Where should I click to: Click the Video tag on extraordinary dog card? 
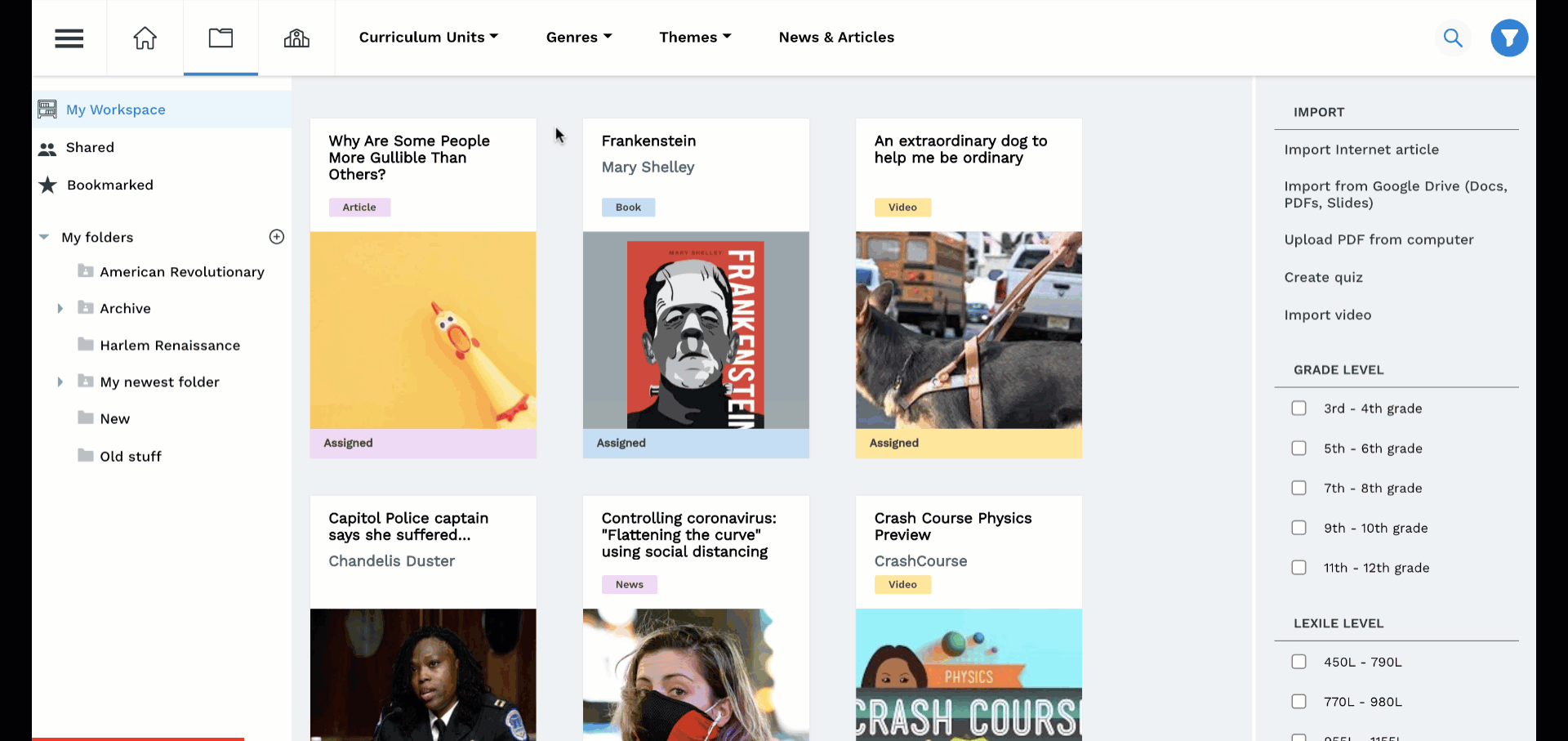[902, 208]
